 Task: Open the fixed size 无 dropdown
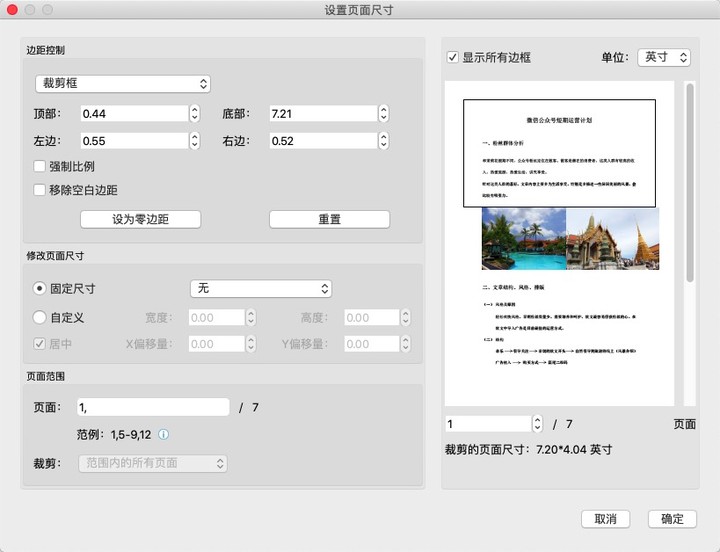(260, 289)
